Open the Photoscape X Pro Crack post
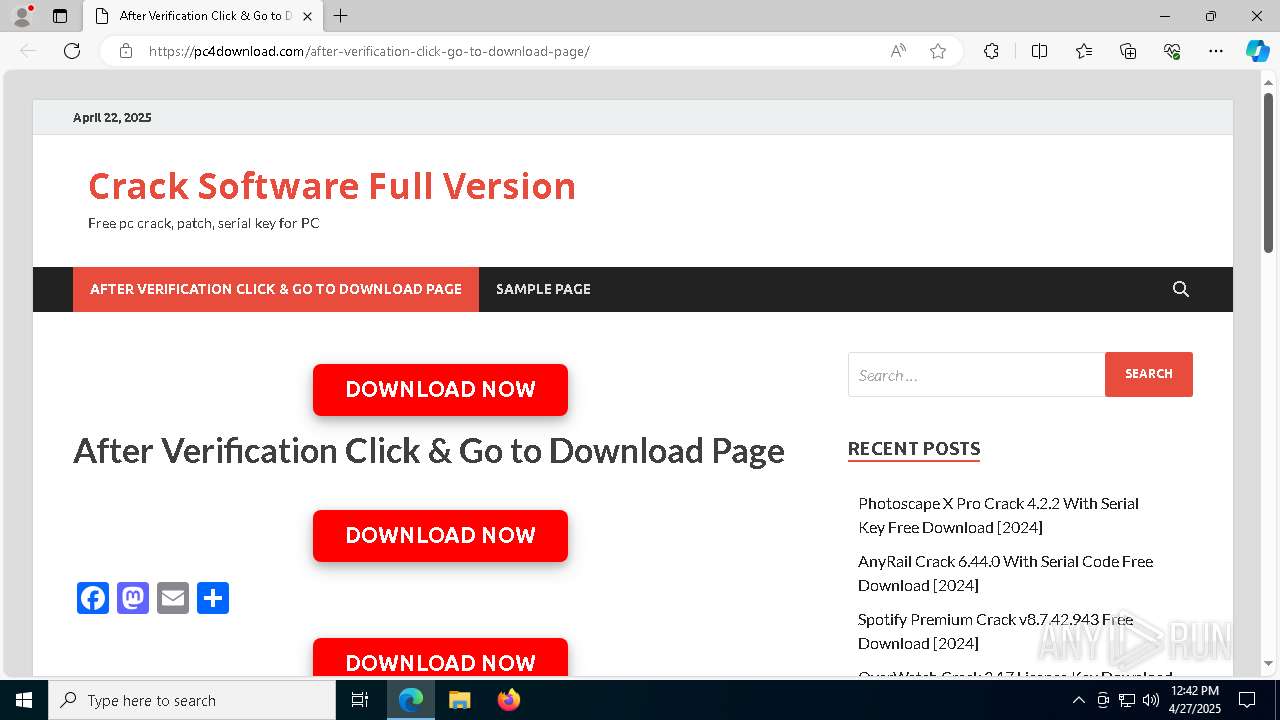Image resolution: width=1280 pixels, height=720 pixels. [998, 515]
